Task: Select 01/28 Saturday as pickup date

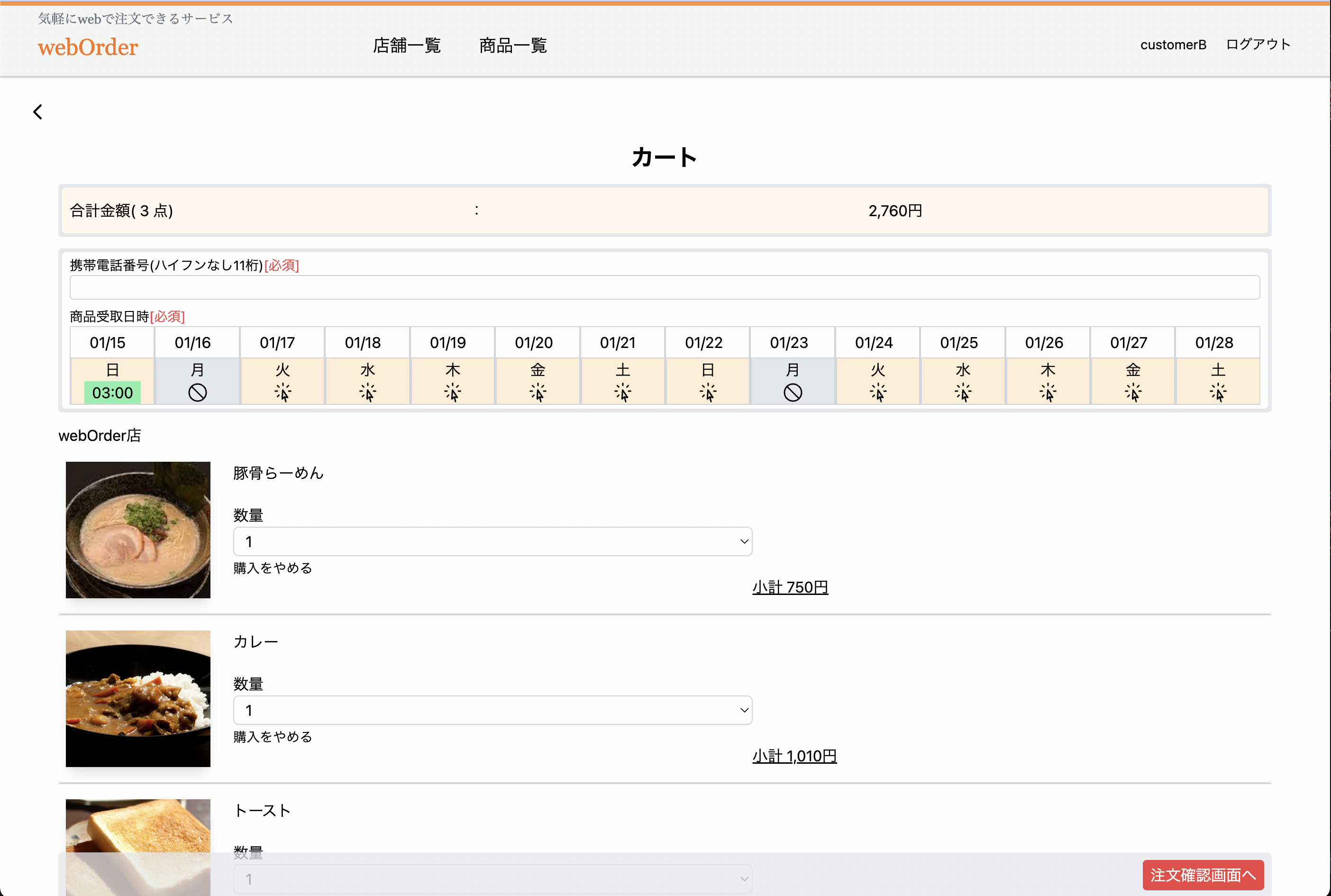Action: coord(1217,381)
